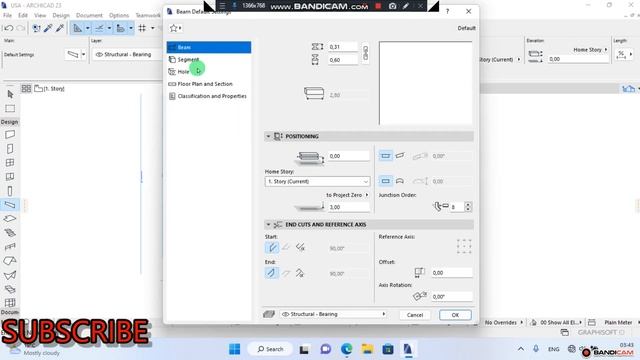Select the Stair tool in toolbox
The image size is (640, 360).
click(x=10, y=233)
